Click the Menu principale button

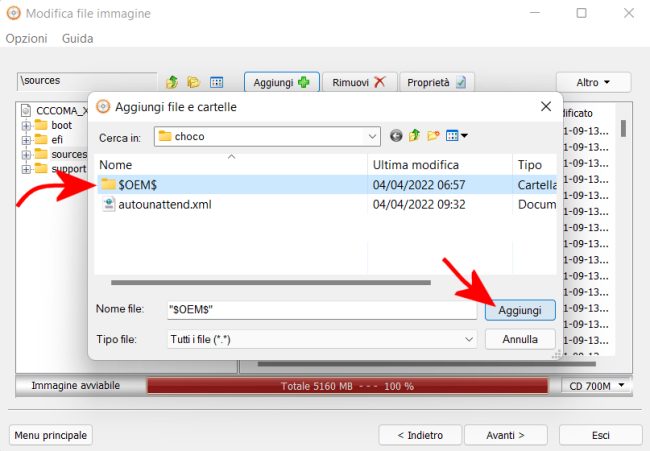click(51, 435)
